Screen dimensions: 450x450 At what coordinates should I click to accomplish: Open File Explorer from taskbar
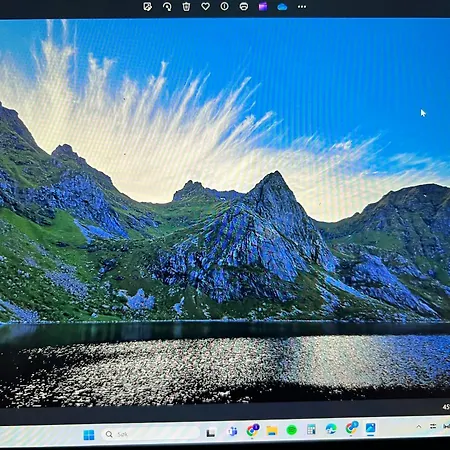[x=272, y=430]
